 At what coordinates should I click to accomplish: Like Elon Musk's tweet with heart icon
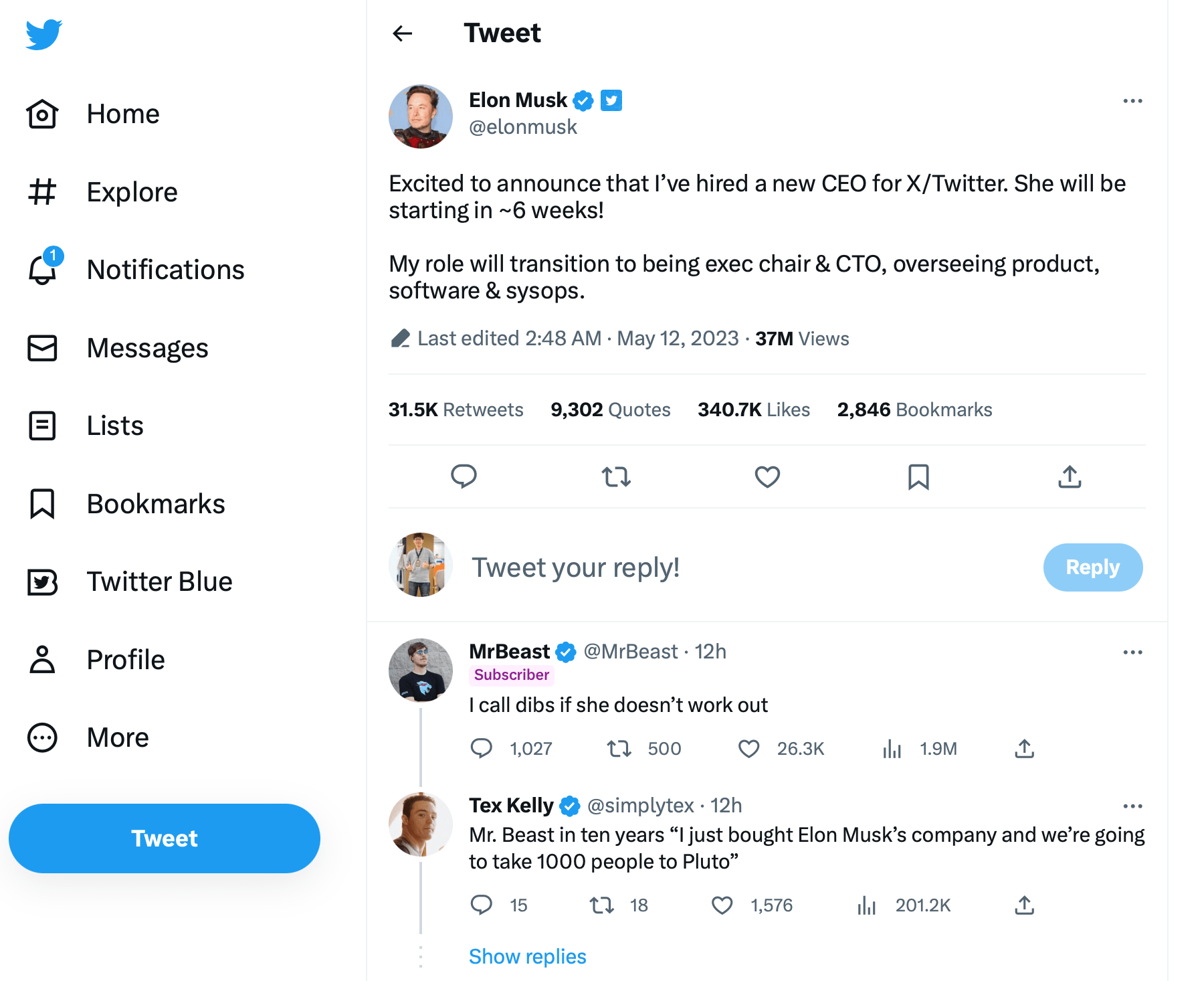pyautogui.click(x=767, y=477)
